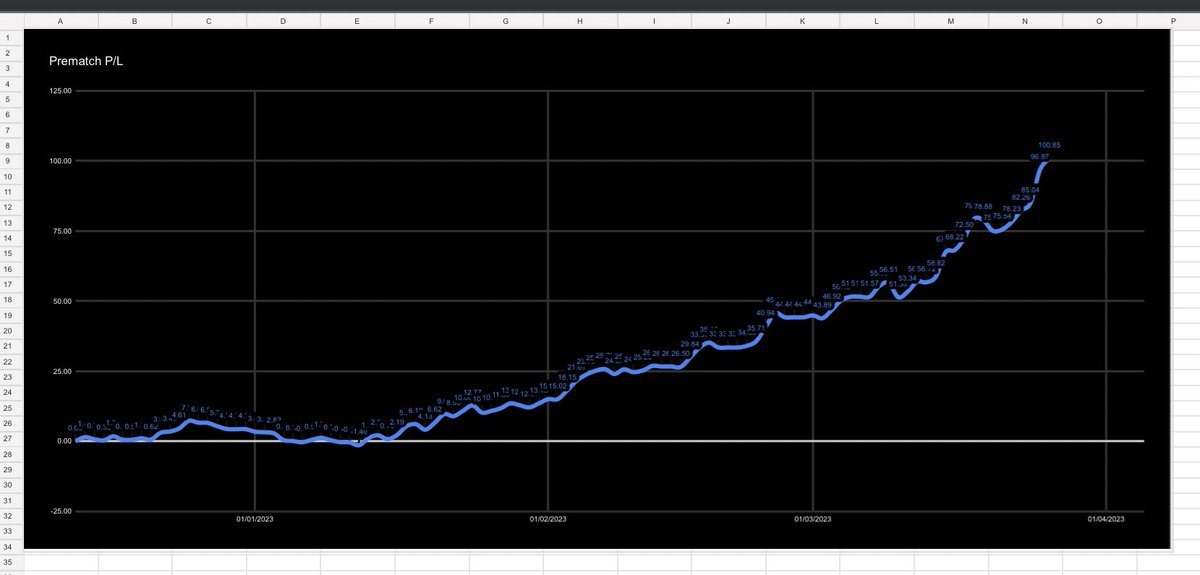This screenshot has width=1200, height=575.
Task: Click the 100.00 vertical axis label
Action: 58,161
